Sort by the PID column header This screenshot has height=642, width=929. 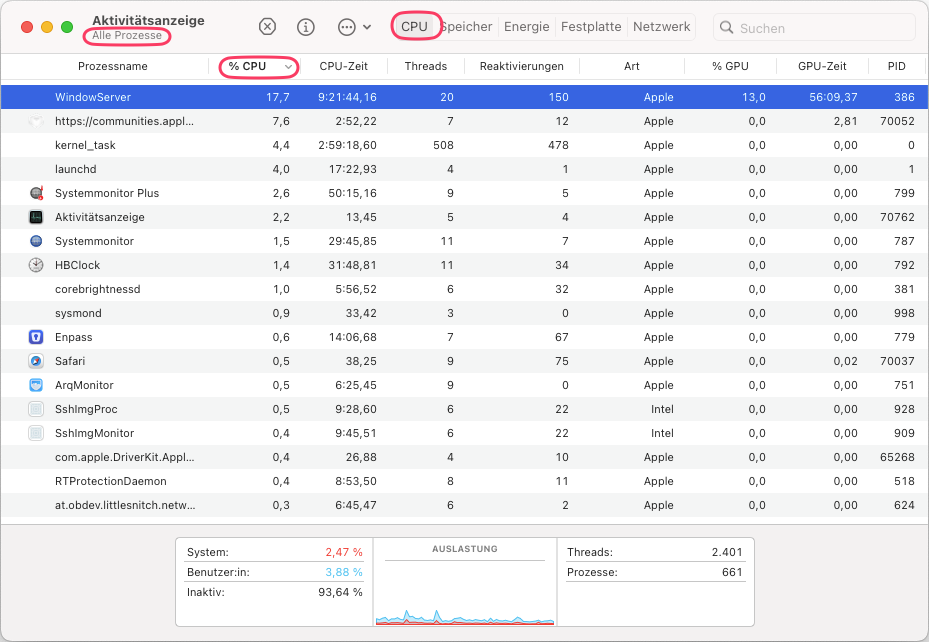click(896, 66)
